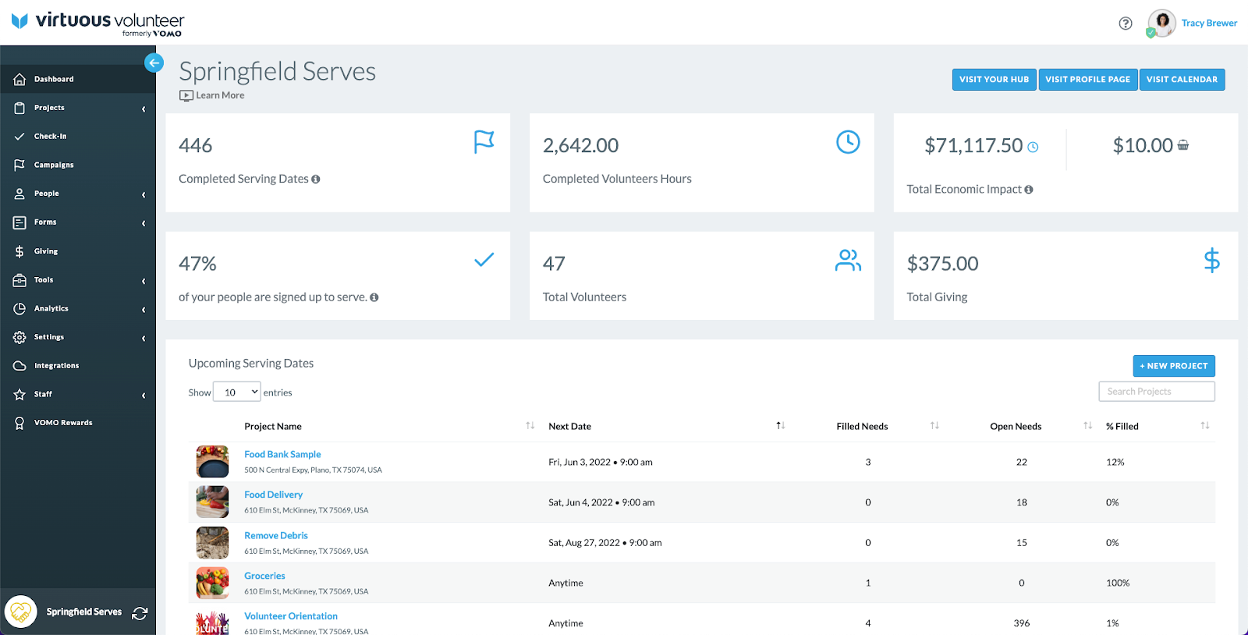Click the Integrations cloud icon
The image size is (1248, 636).
click(19, 366)
